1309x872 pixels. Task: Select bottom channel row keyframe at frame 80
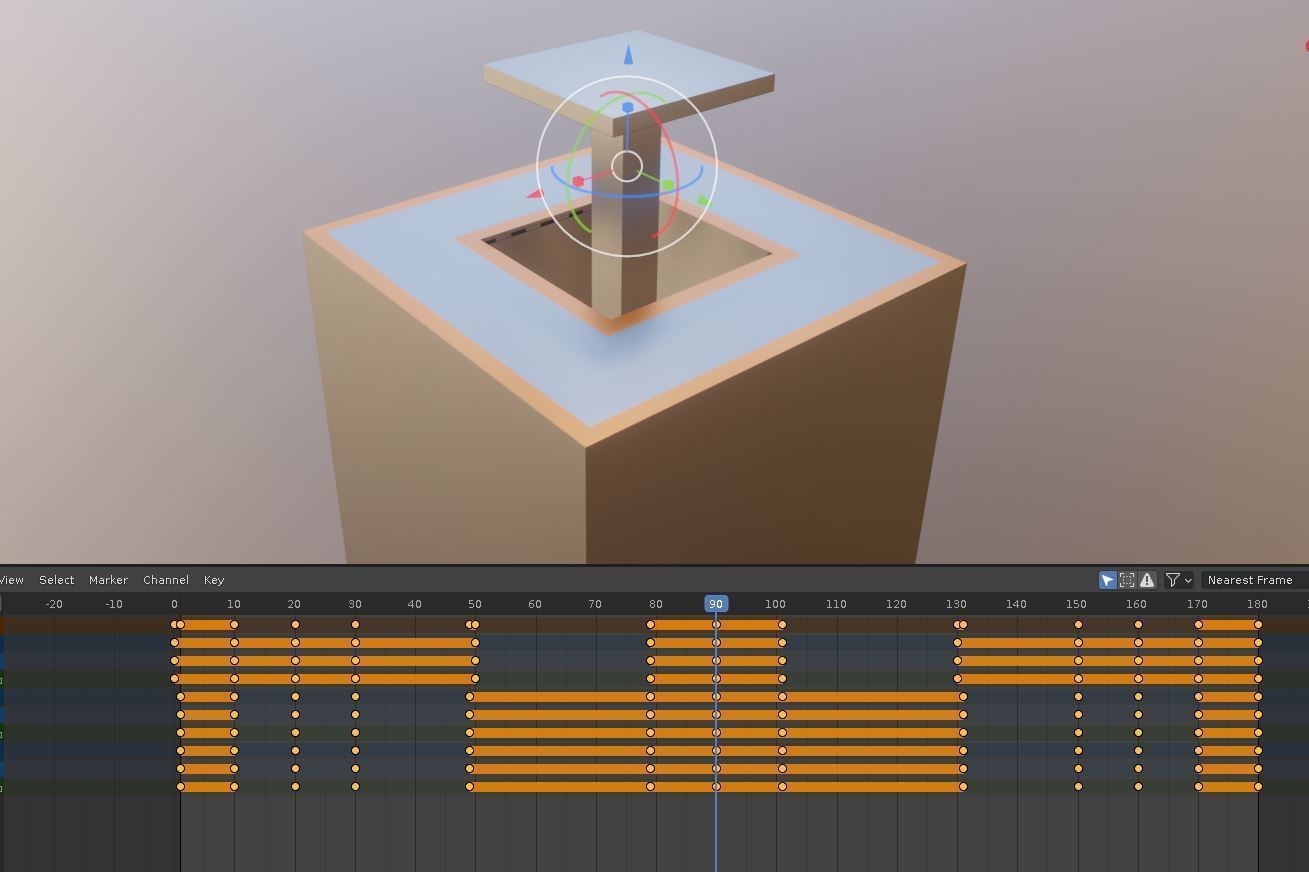(x=651, y=787)
